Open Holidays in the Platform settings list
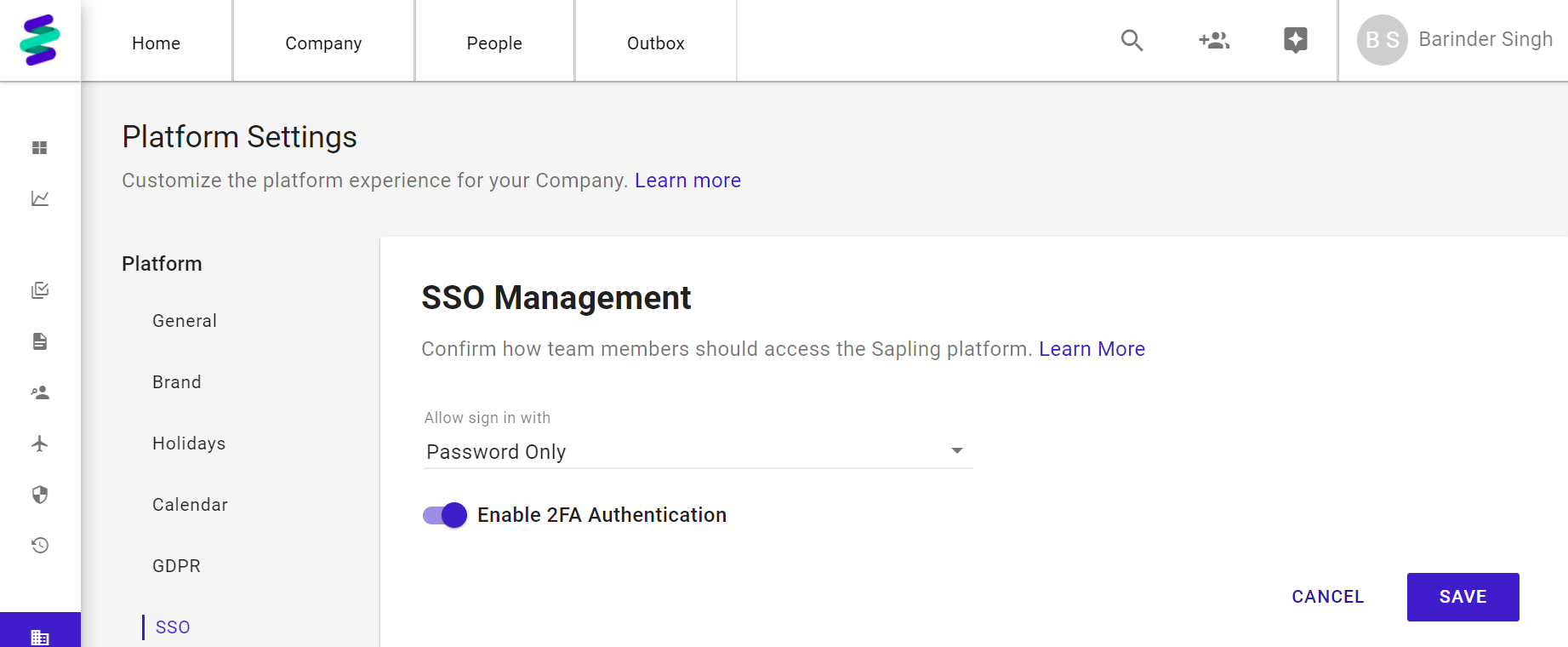Viewport: 1568px width, 647px height. pos(189,444)
